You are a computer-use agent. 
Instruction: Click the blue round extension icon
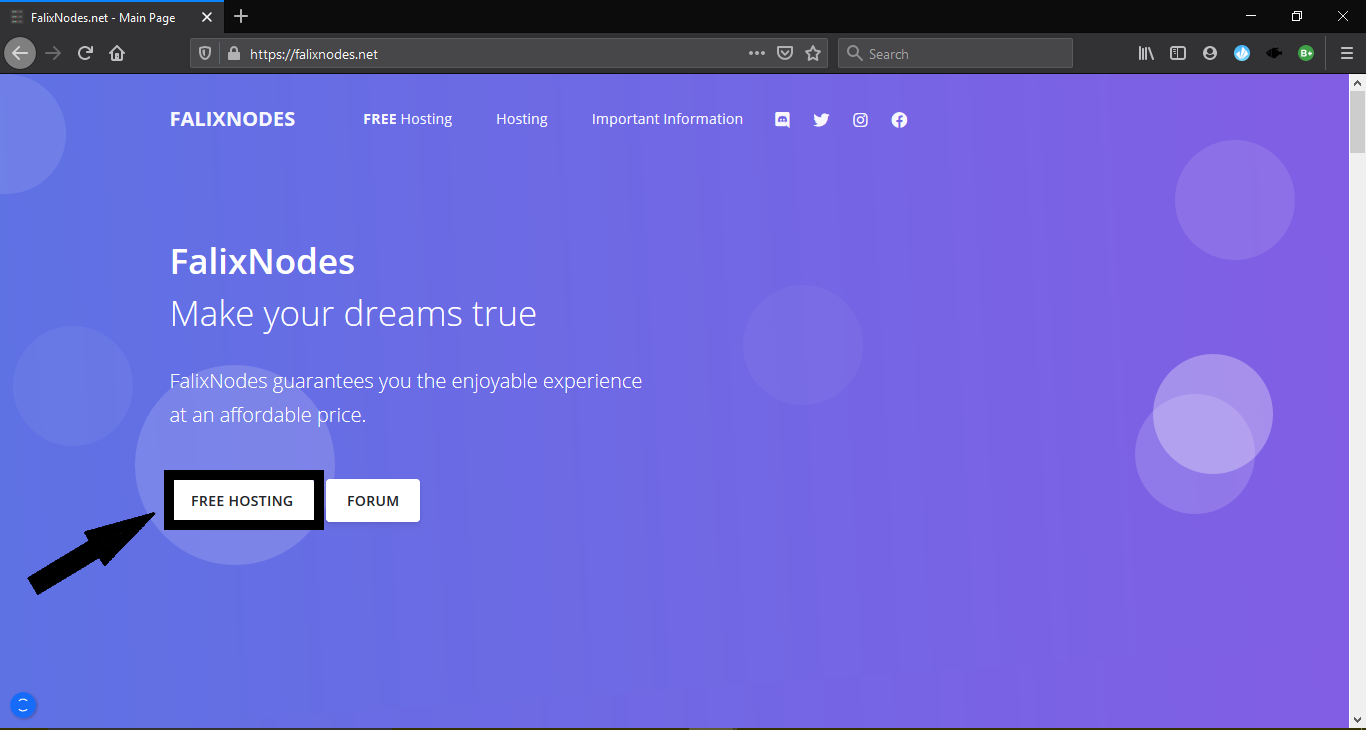[x=1242, y=54]
